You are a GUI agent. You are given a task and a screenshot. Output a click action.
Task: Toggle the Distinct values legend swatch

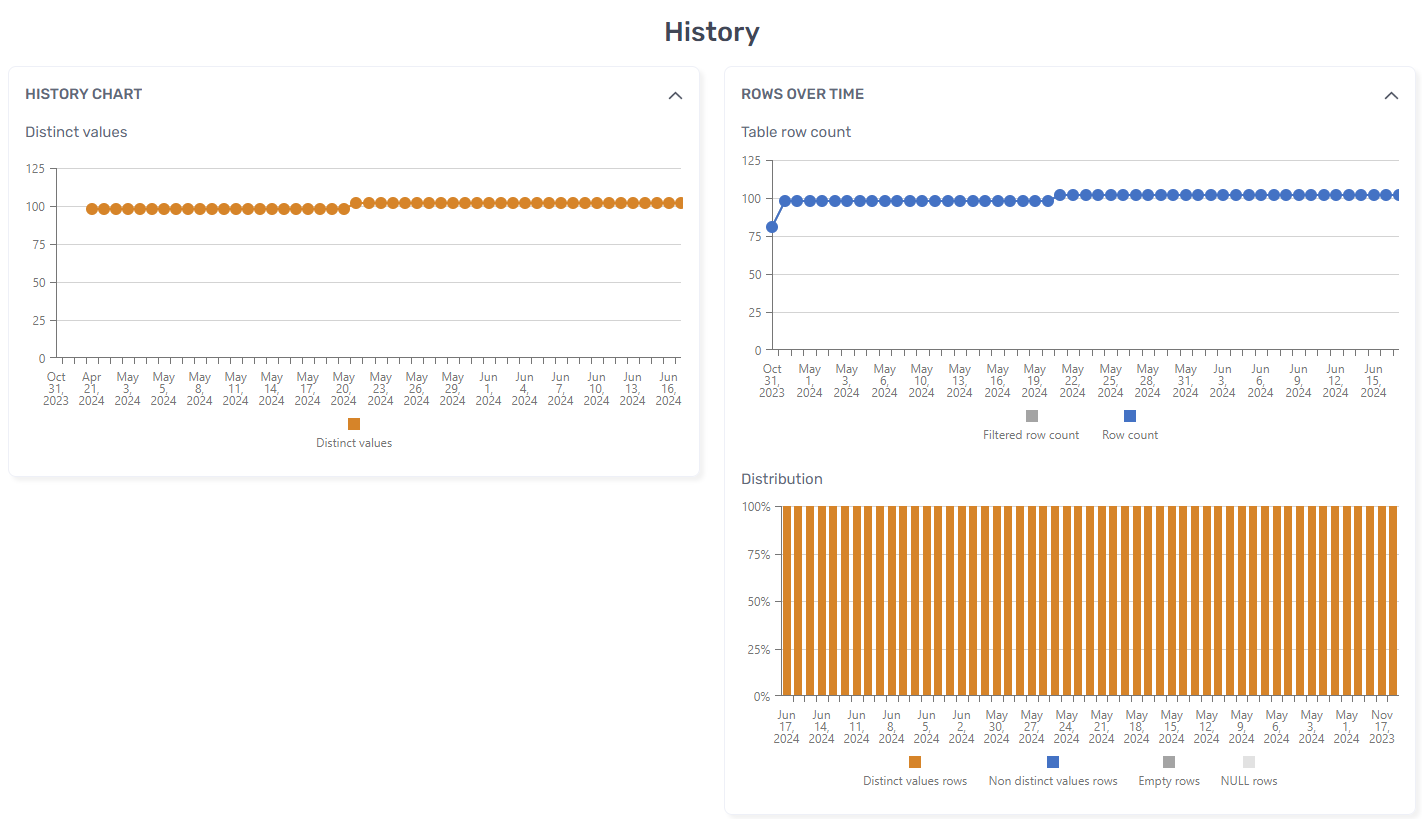click(354, 424)
